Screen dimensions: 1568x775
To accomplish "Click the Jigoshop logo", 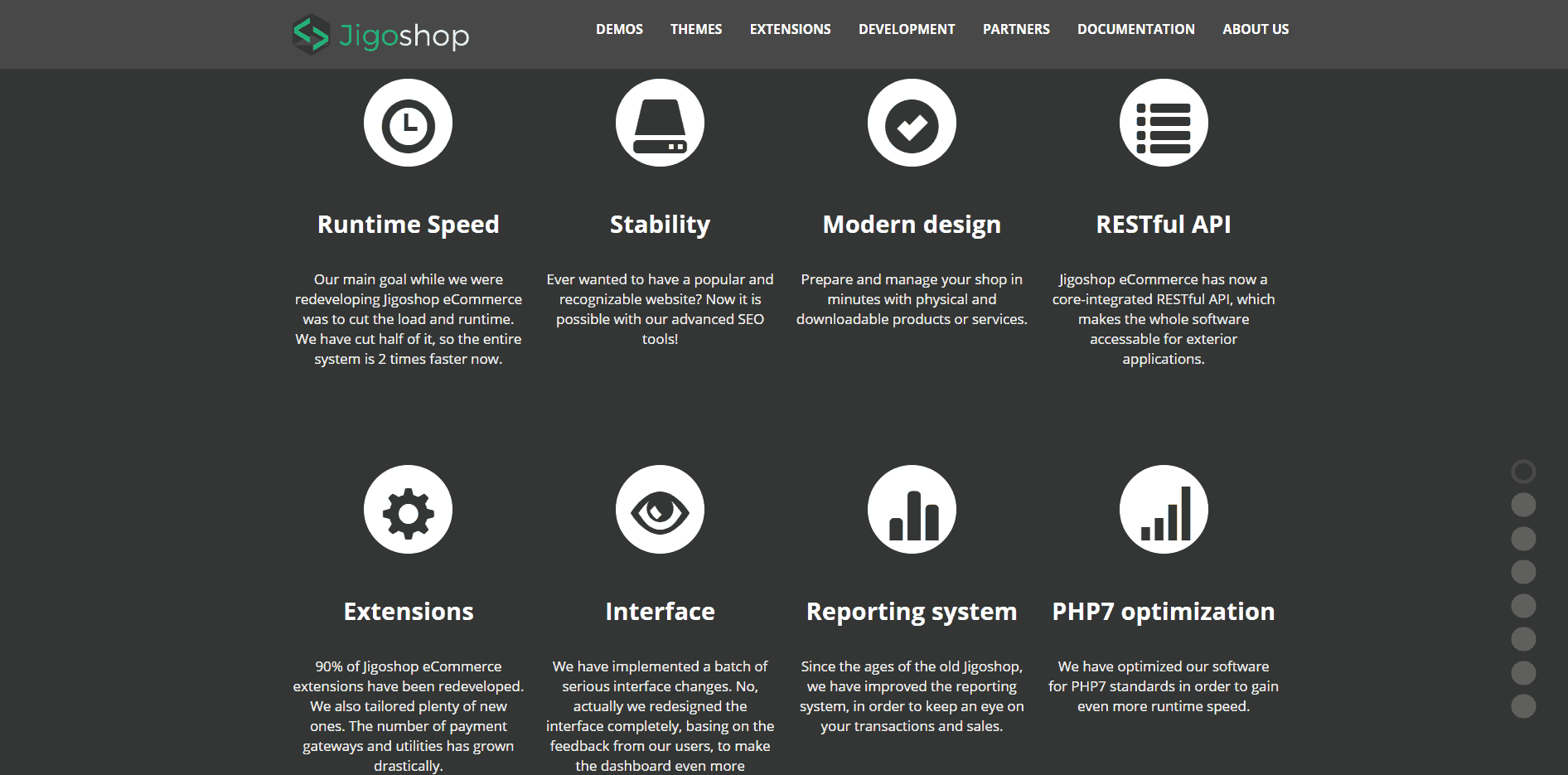I will (x=380, y=35).
